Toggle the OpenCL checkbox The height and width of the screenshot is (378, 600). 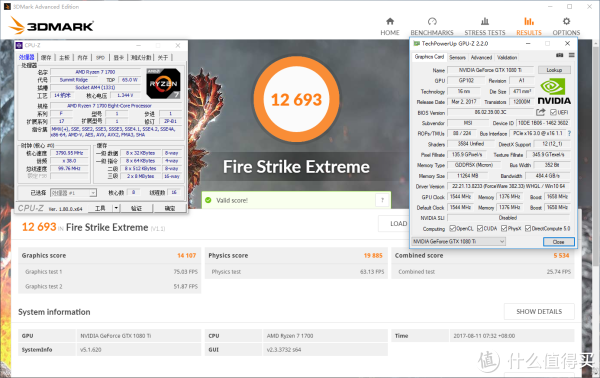coord(452,228)
